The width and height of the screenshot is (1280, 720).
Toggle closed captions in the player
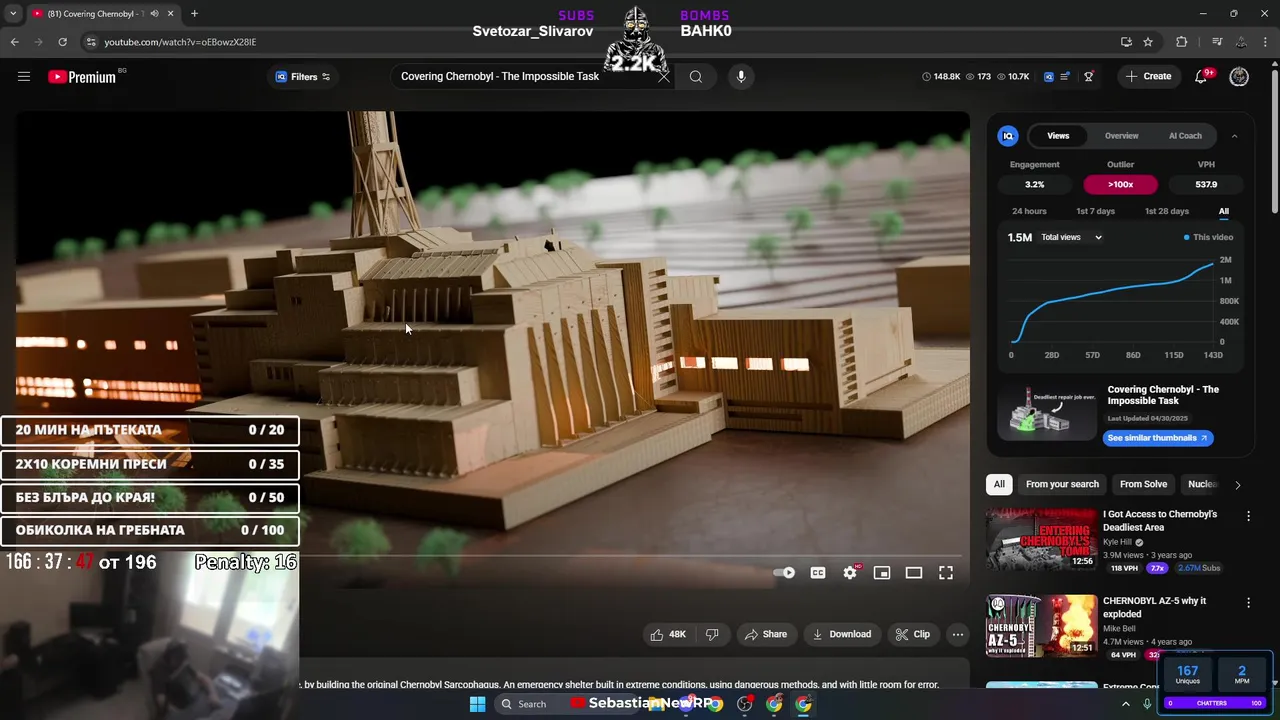tap(818, 573)
